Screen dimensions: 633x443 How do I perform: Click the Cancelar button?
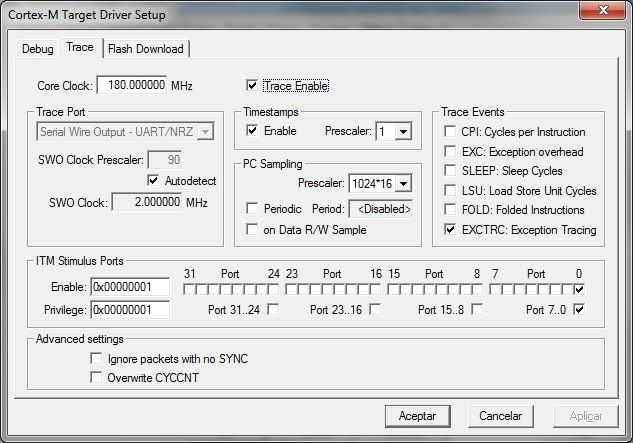(x=501, y=416)
